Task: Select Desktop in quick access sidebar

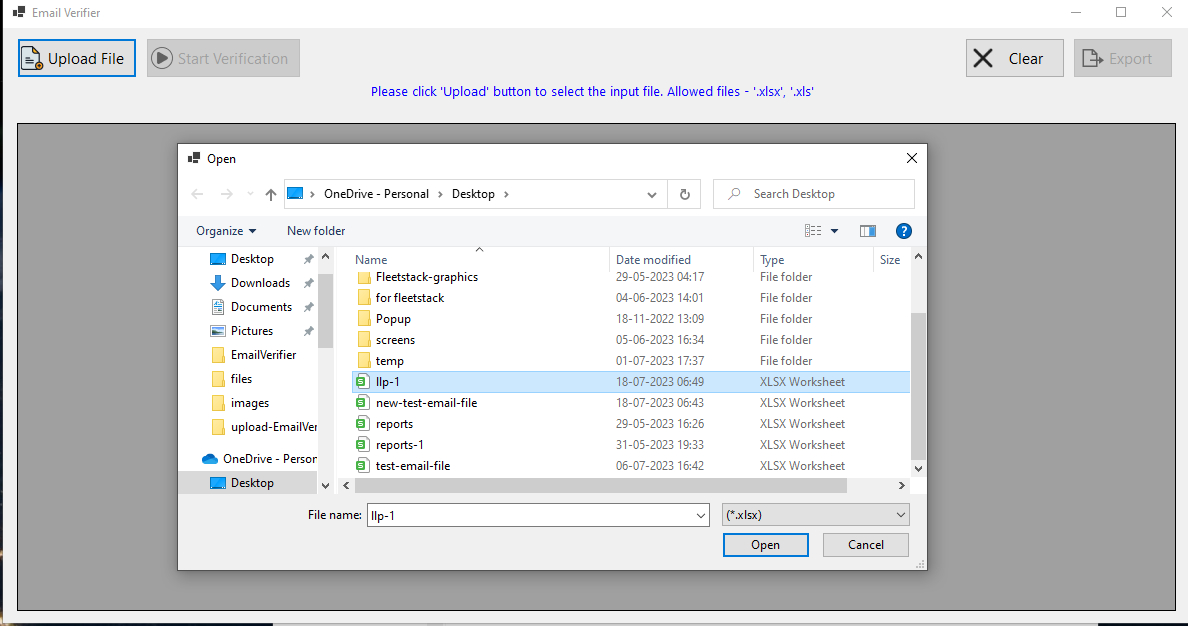Action: pos(252,259)
